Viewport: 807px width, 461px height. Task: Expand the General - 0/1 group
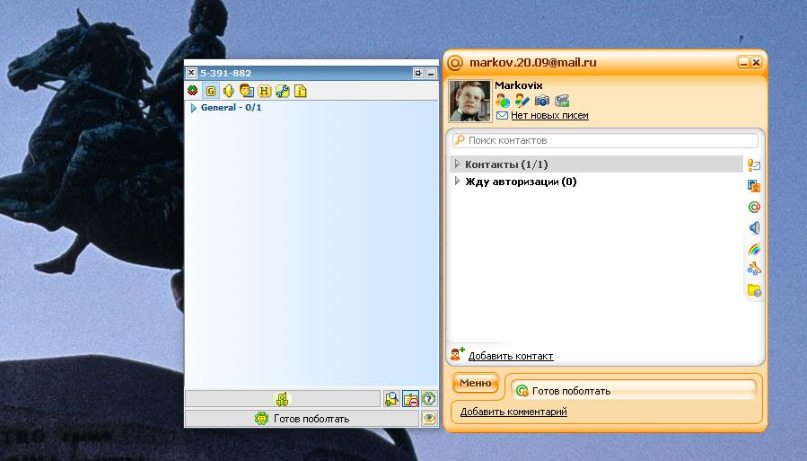pyautogui.click(x=194, y=108)
